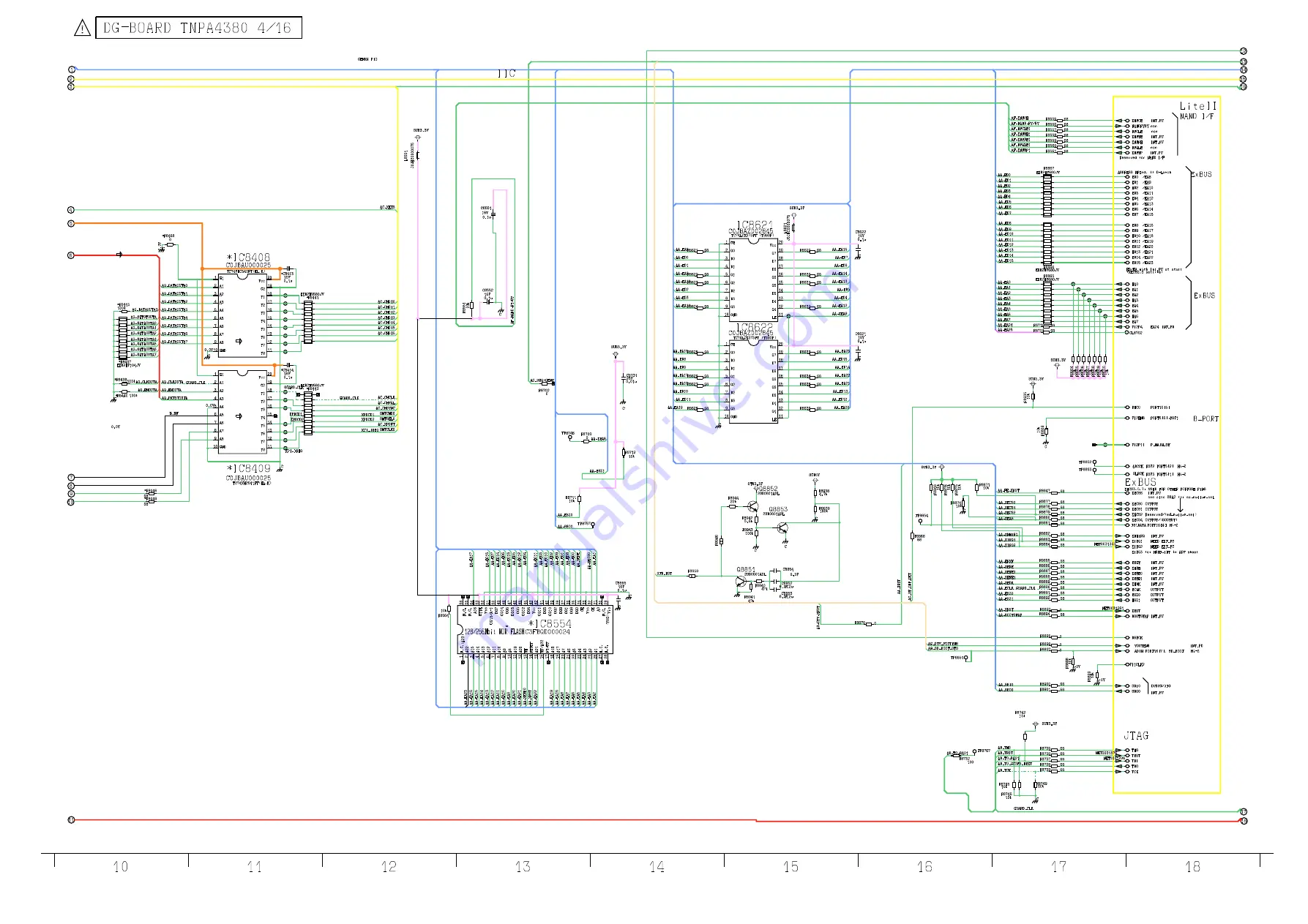Image resolution: width=1308 pixels, height=924 pixels.
Task: Click the buffer arrow symbol inside IC8408
Action: coord(239,342)
